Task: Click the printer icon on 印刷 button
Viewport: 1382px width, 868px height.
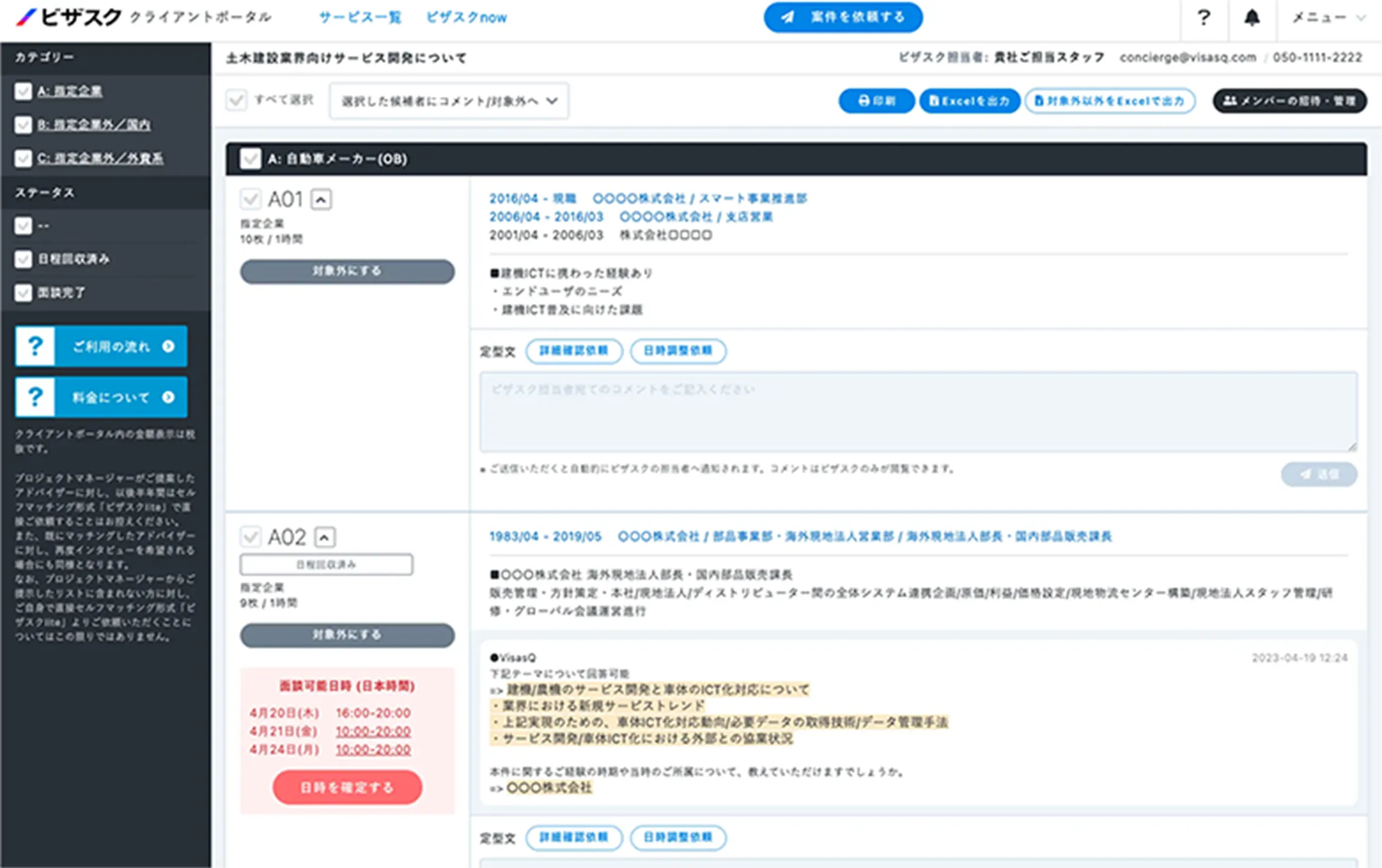Action: pyautogui.click(x=863, y=101)
